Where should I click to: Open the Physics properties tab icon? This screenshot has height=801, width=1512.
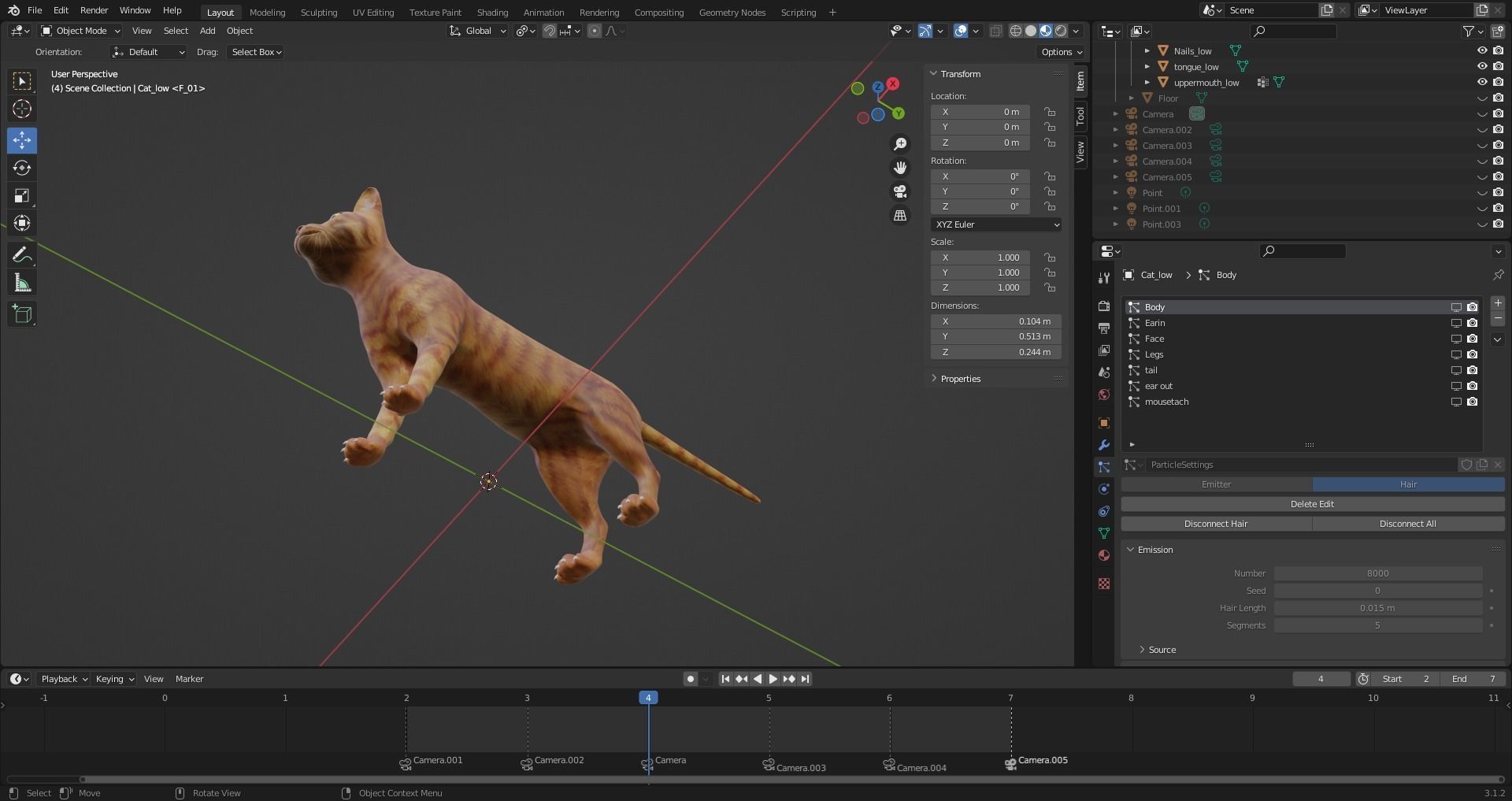[x=1104, y=489]
